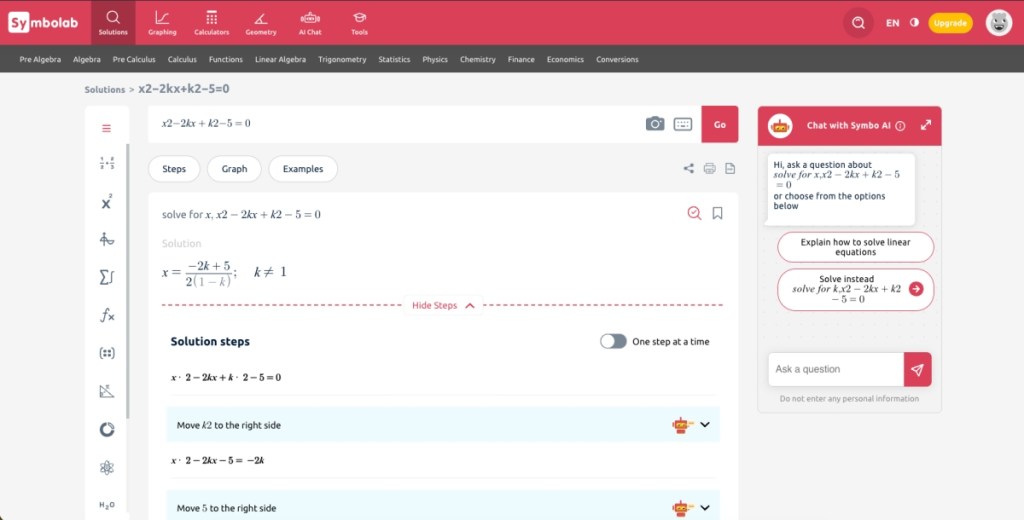Choose Solve instead for k suggestion
The width and height of the screenshot is (1024, 520).
tap(856, 289)
